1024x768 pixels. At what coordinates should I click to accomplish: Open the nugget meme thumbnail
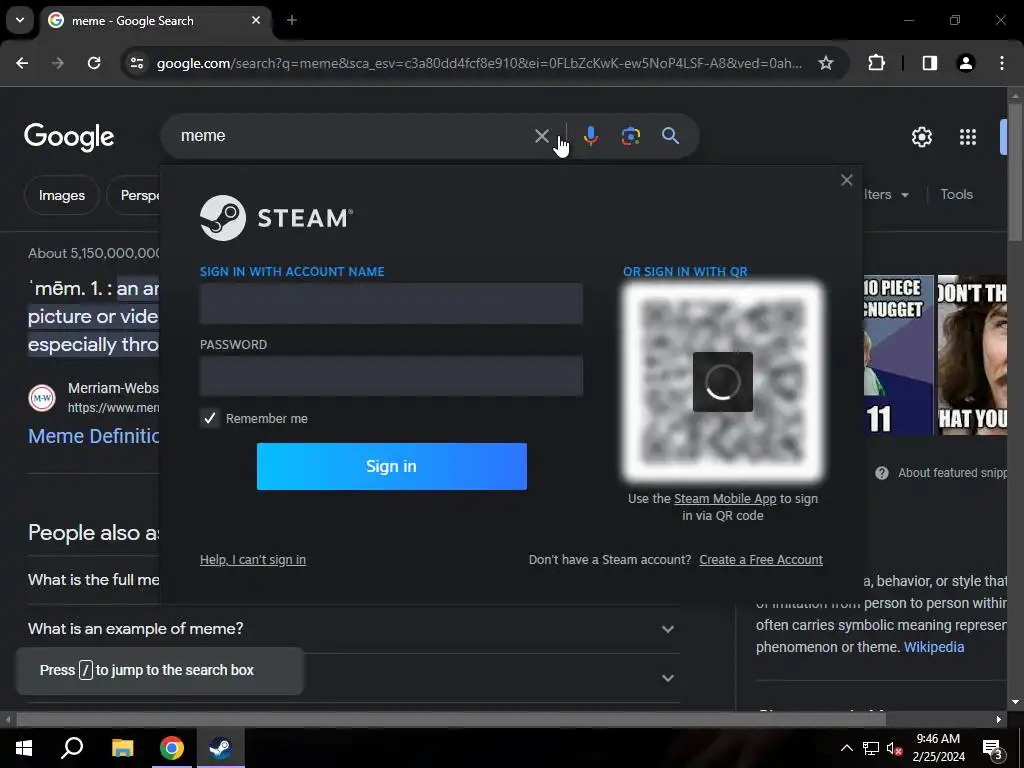(899, 355)
